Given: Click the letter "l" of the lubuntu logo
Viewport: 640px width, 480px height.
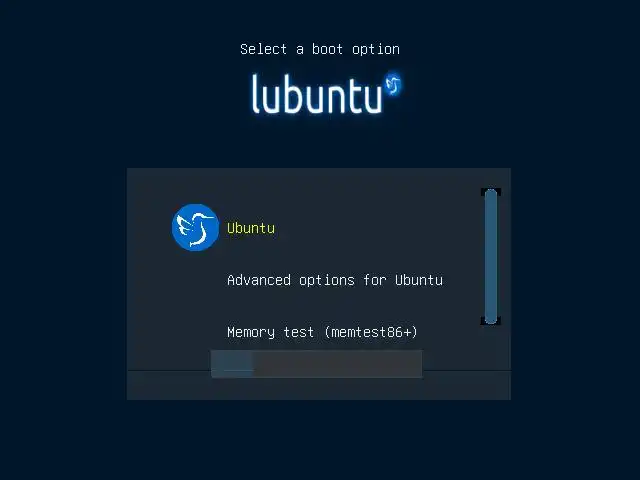Looking at the screenshot, I should [x=256, y=93].
